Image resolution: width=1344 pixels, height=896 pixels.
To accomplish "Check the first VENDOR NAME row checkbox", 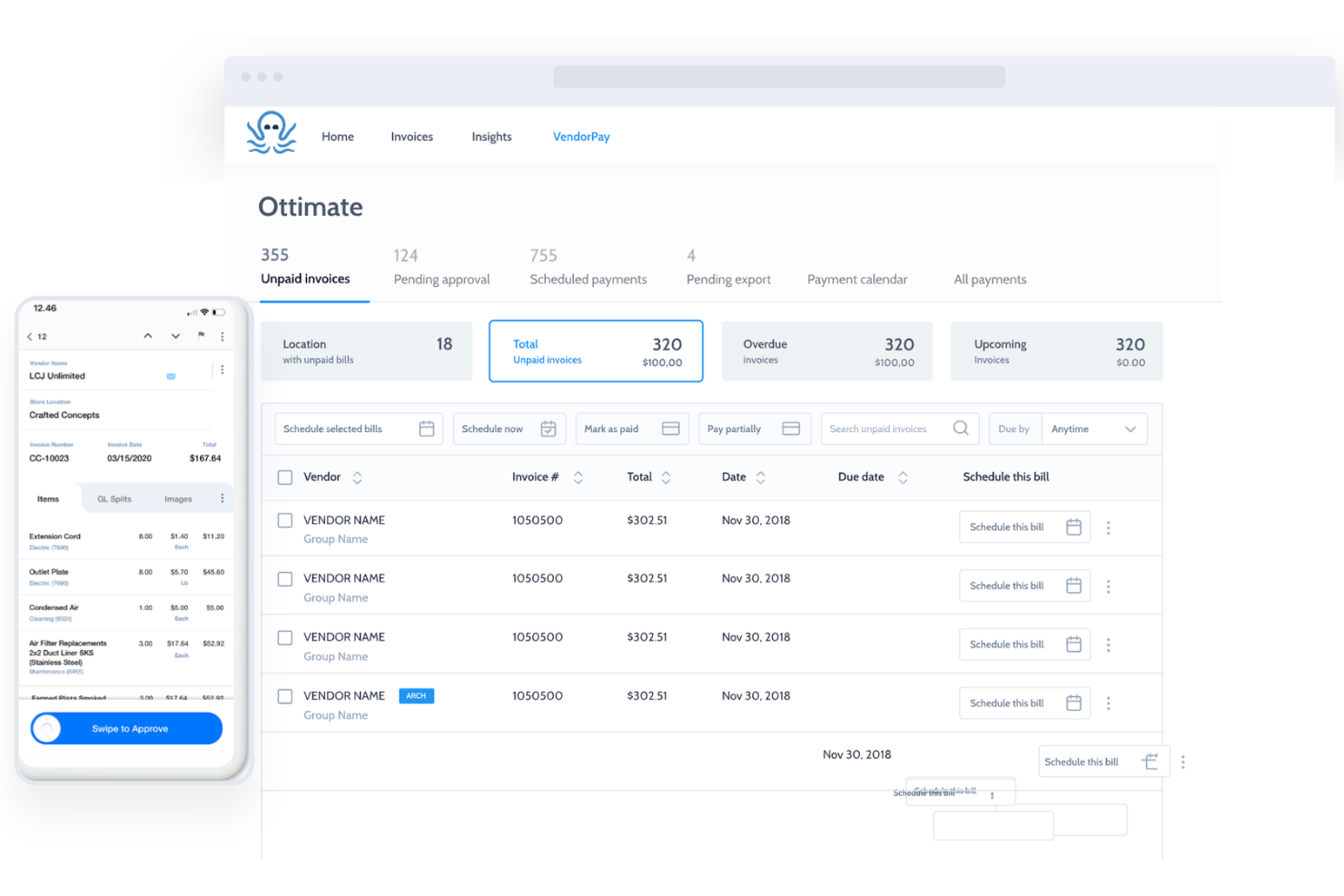I will 285,520.
